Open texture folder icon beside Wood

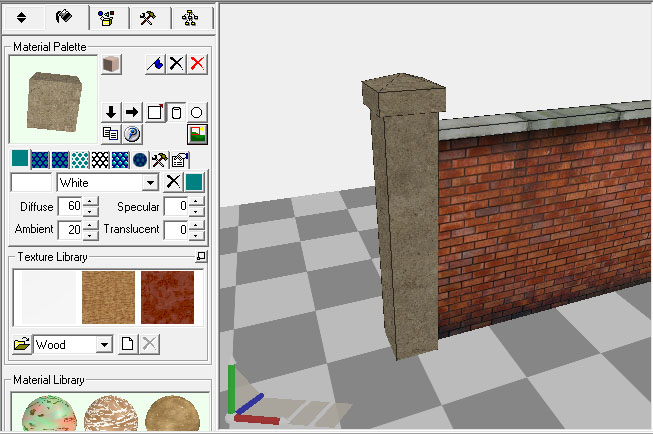pyautogui.click(x=22, y=345)
